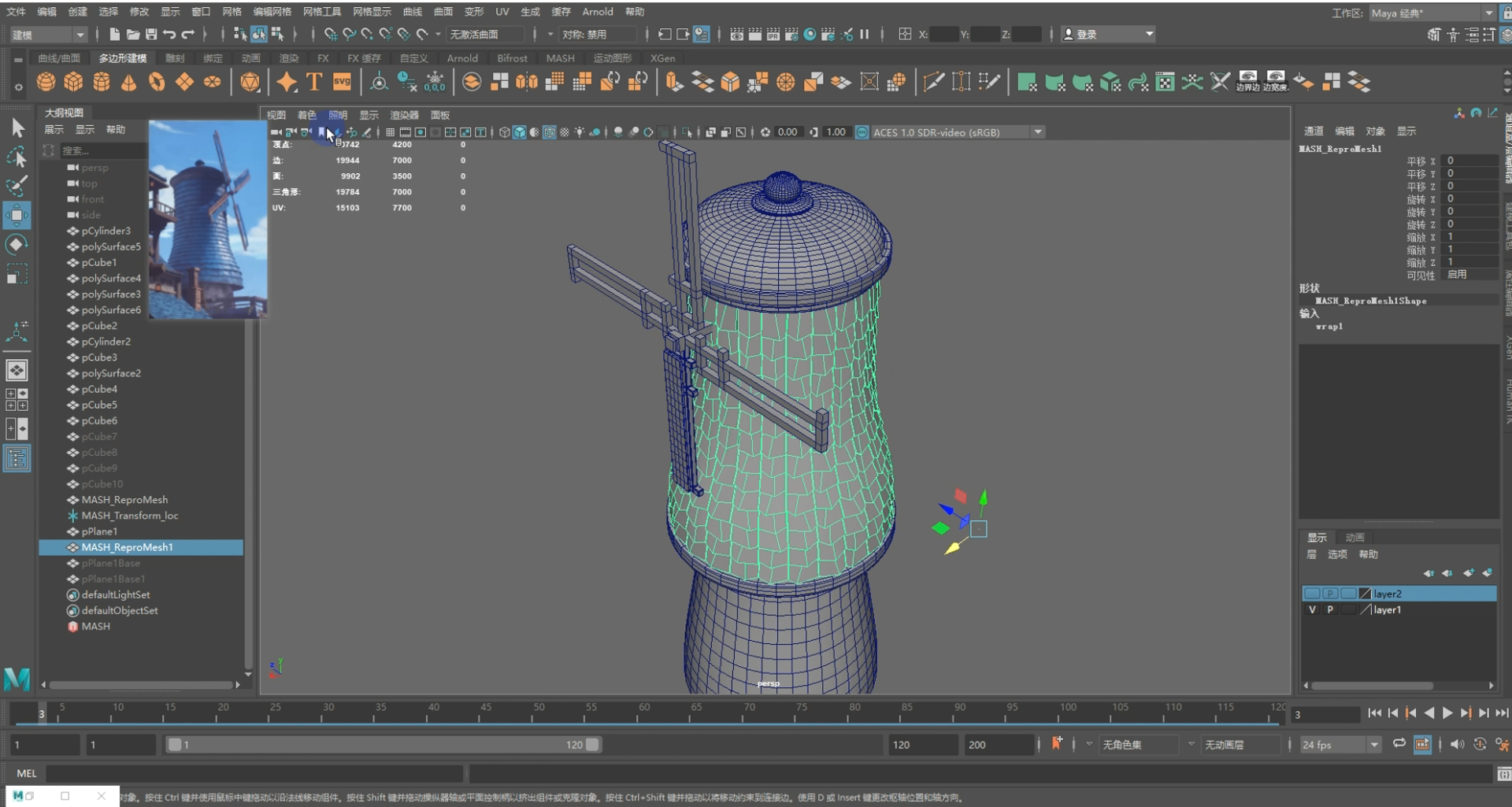1512x807 pixels.
Task: Click the New scene icon
Action: click(x=114, y=34)
